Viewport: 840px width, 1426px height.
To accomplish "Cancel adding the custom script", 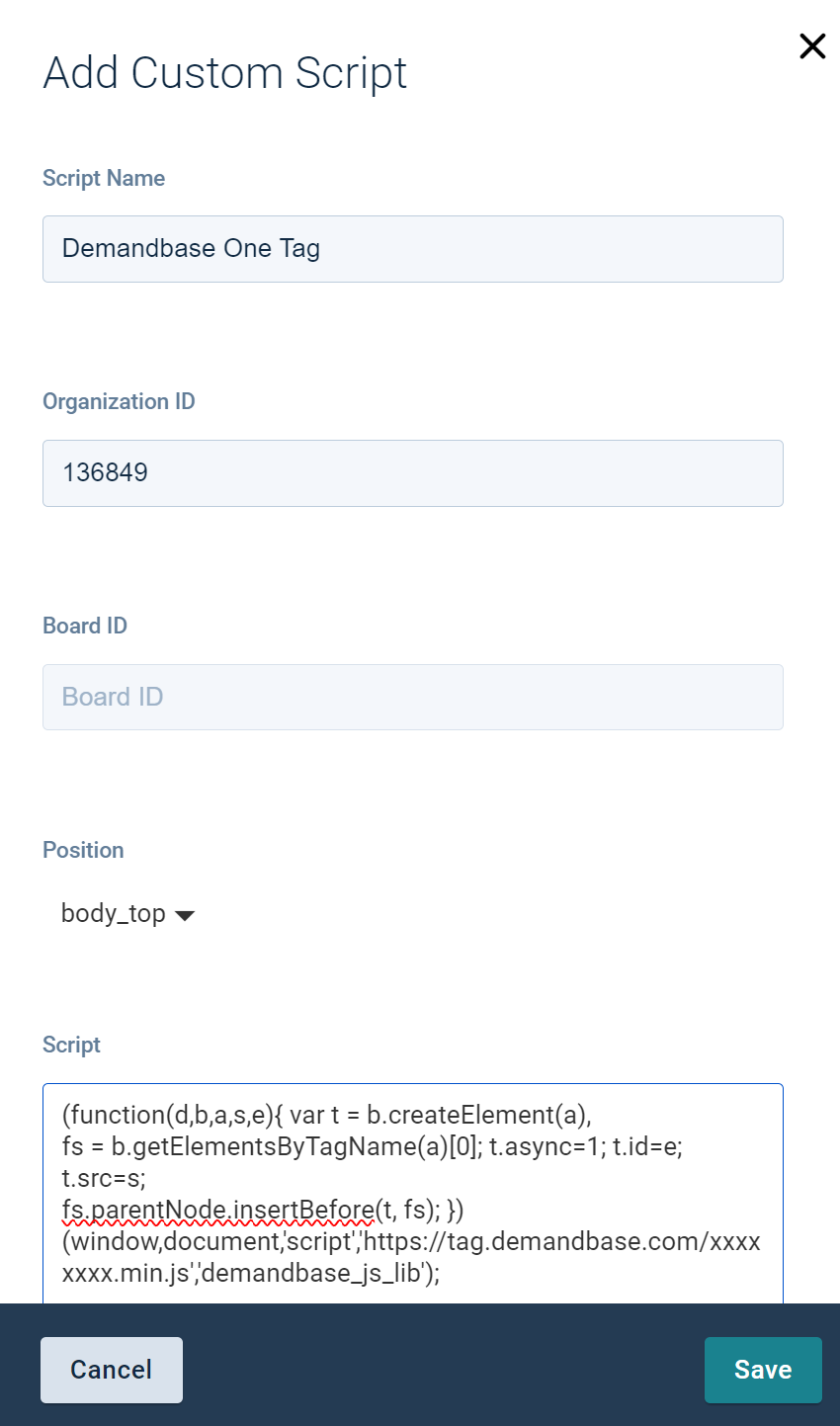I will click(x=111, y=1370).
